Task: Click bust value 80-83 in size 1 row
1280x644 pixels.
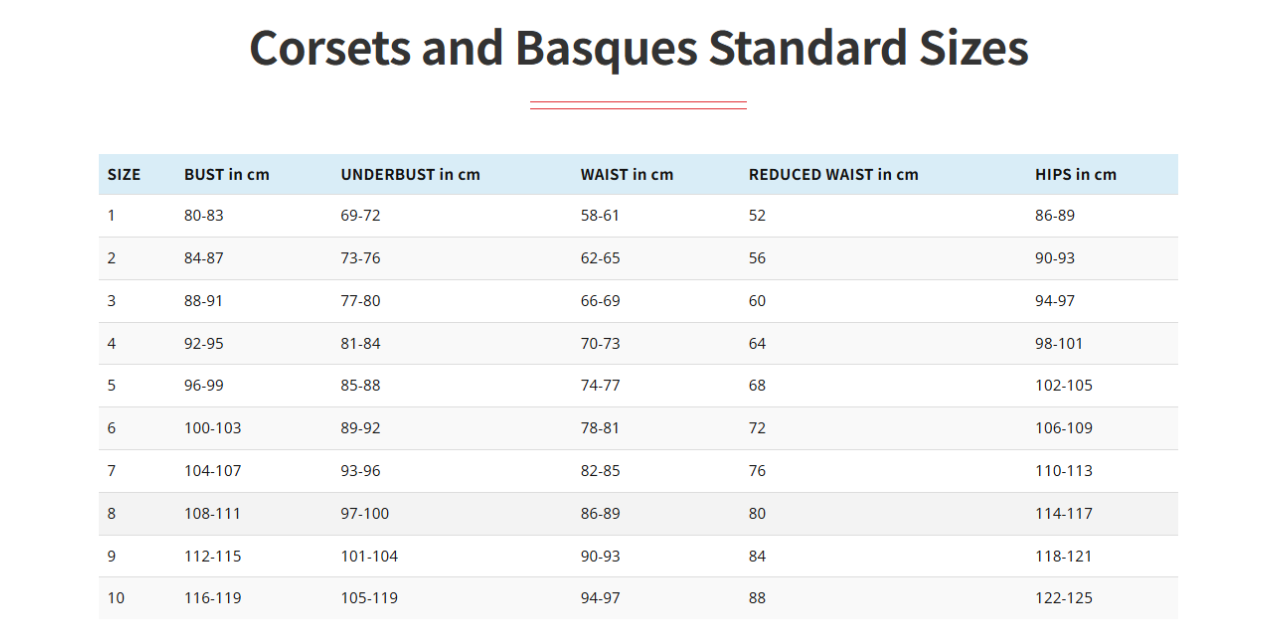Action: [x=203, y=215]
